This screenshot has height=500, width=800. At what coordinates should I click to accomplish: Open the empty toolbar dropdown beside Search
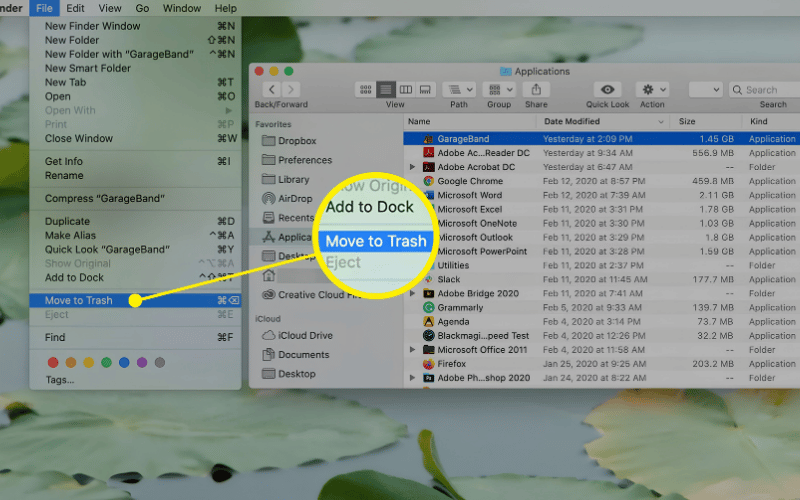706,90
